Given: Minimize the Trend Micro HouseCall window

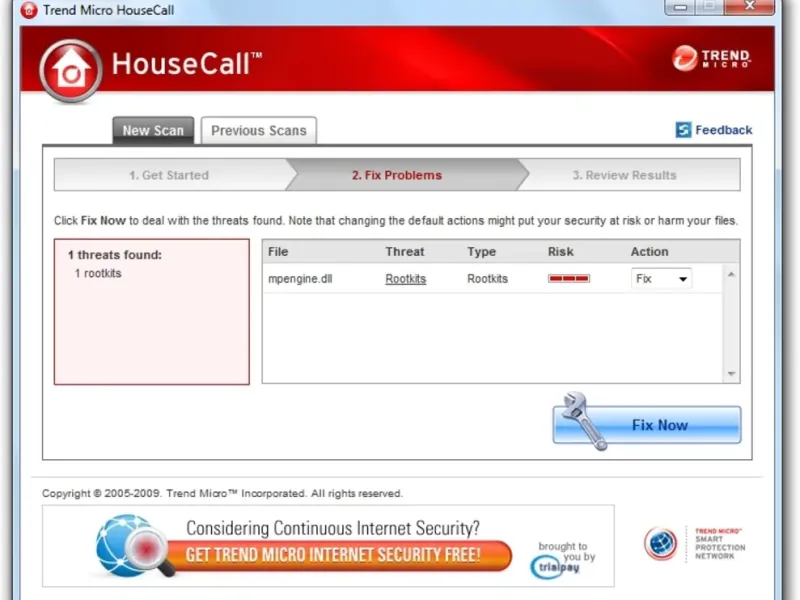Looking at the screenshot, I should (680, 7).
